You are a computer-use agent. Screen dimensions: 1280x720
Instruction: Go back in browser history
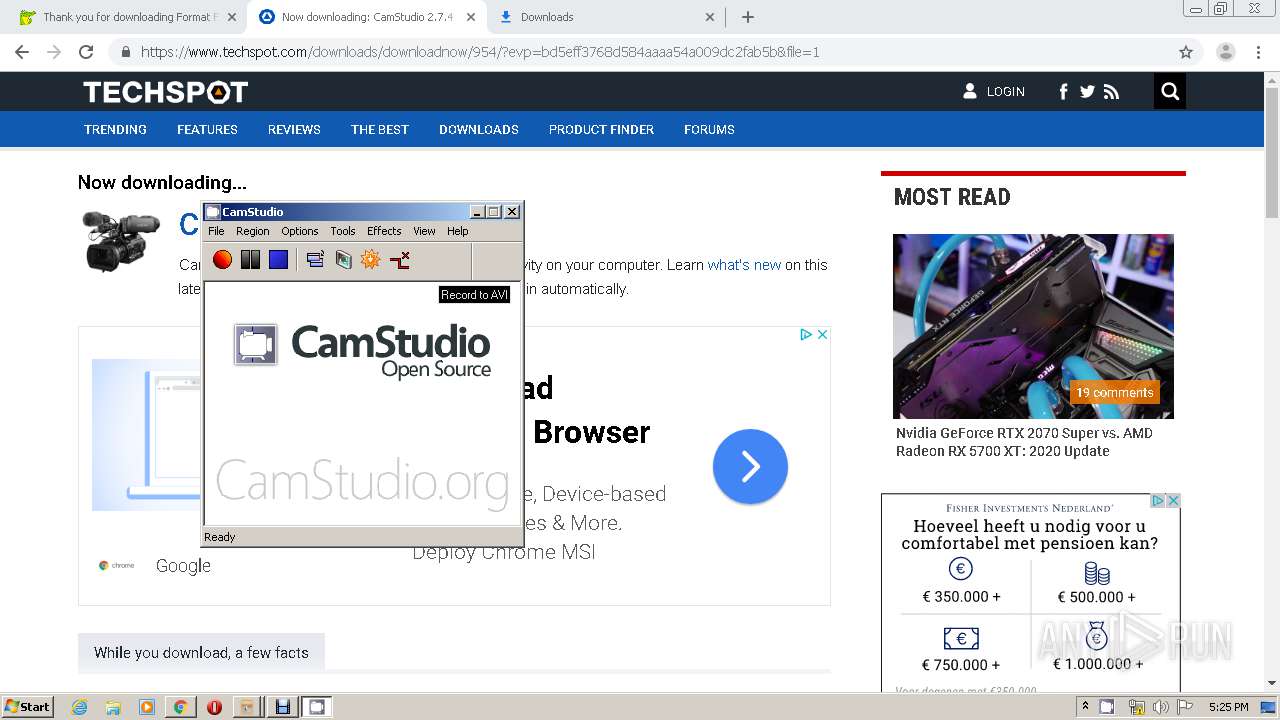tap(22, 52)
